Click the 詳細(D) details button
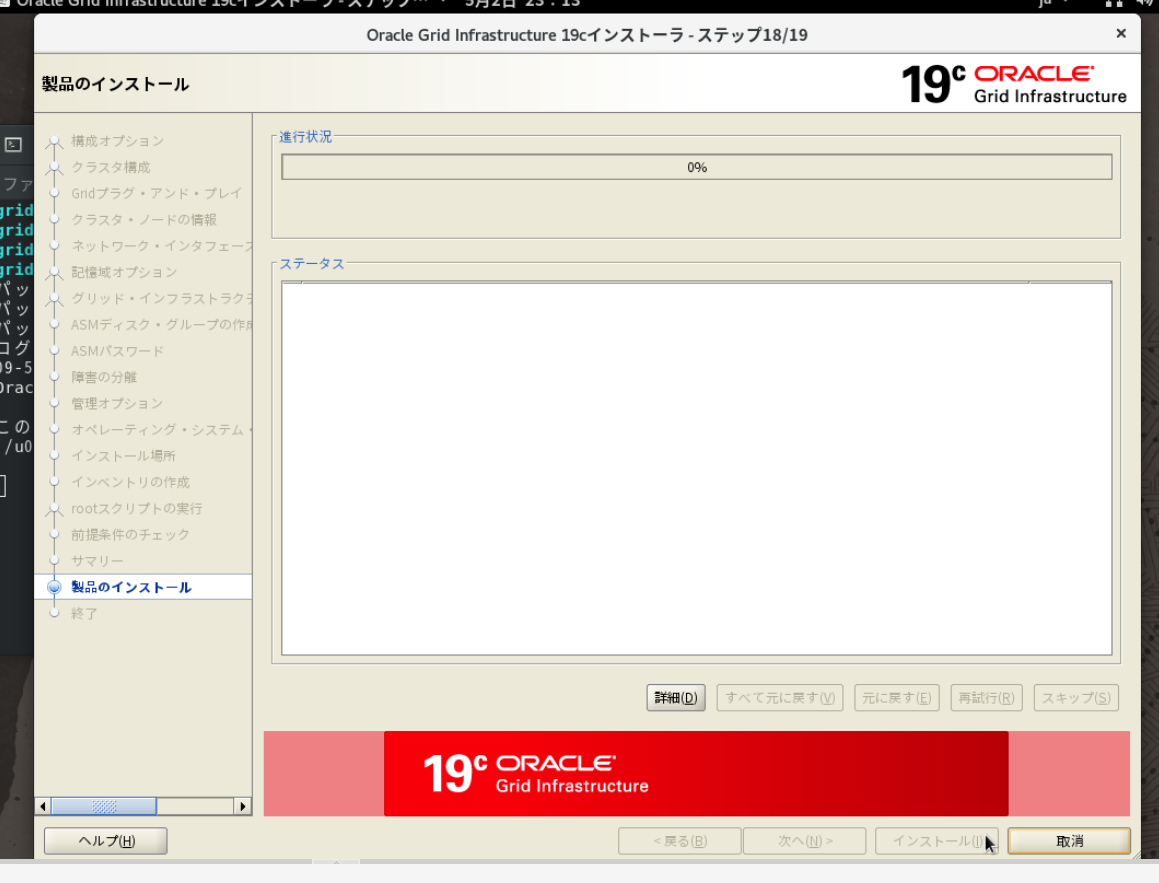The height and width of the screenshot is (883, 1159). pyautogui.click(x=676, y=698)
